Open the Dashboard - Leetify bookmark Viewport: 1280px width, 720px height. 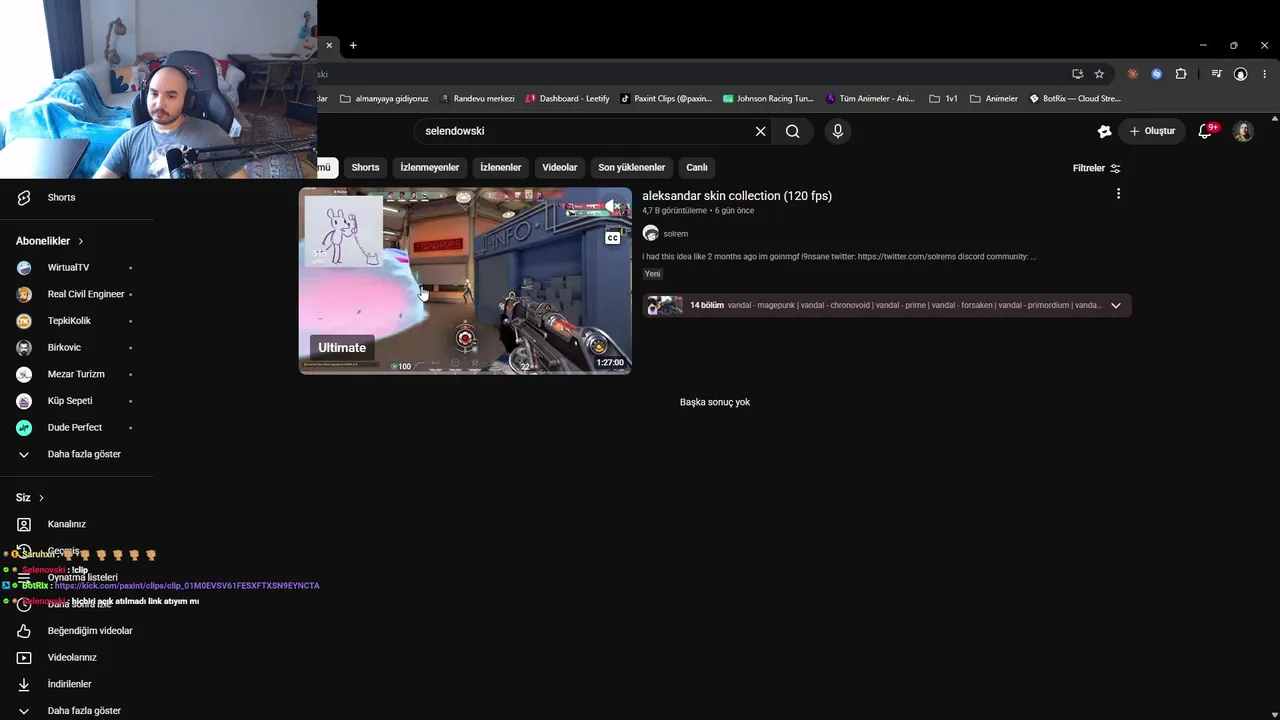(567, 99)
